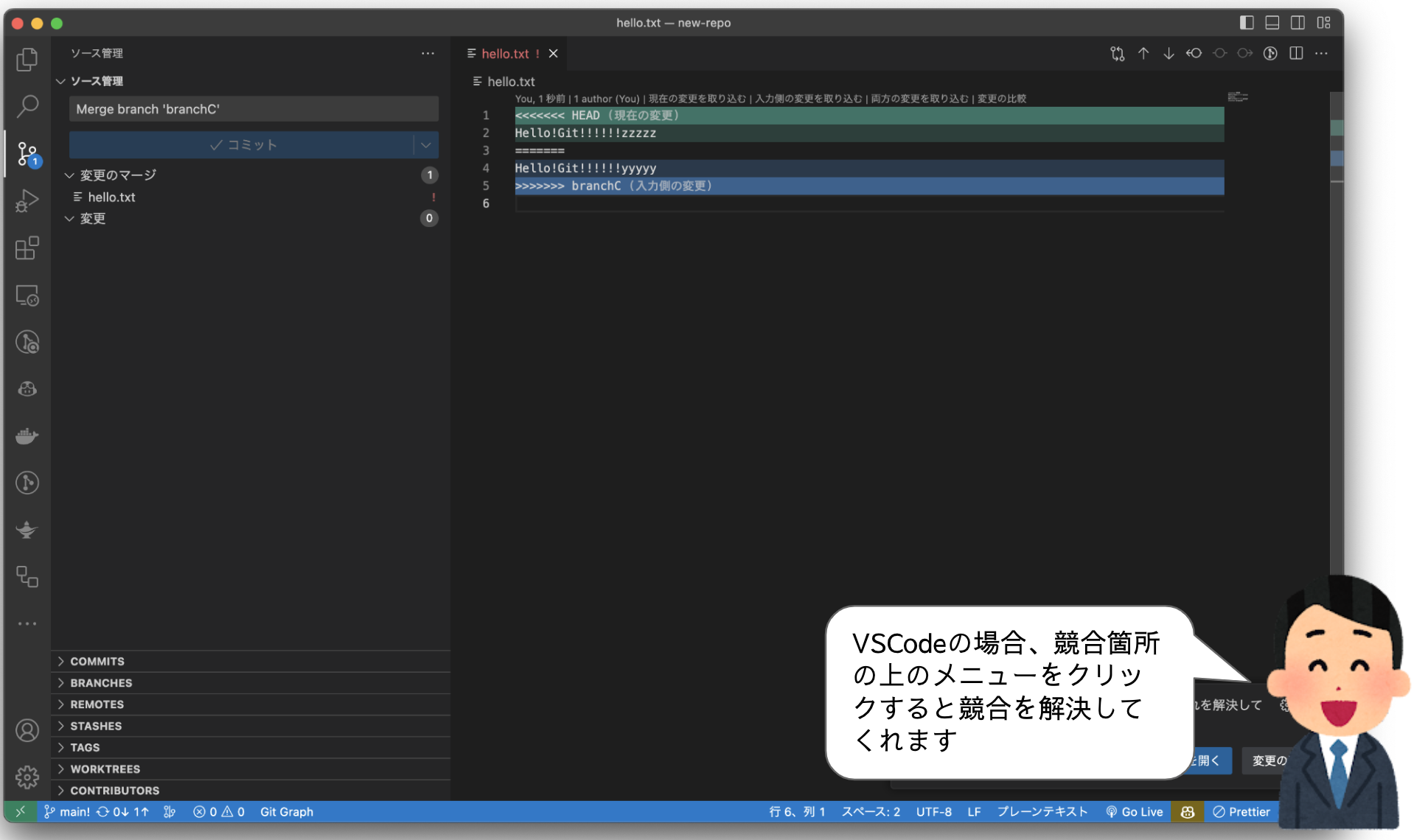Open the Docker icon in the activity bar
Viewport: 1414px width, 840px height.
click(x=27, y=435)
